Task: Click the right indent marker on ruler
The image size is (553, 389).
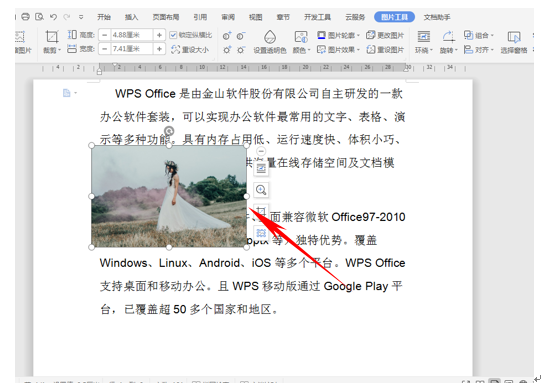Action: 406,69
